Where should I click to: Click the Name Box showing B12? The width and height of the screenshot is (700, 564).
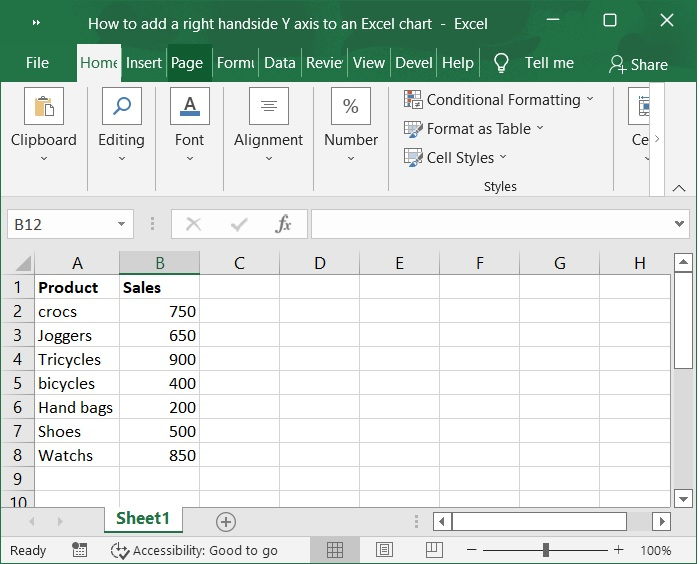tap(61, 224)
